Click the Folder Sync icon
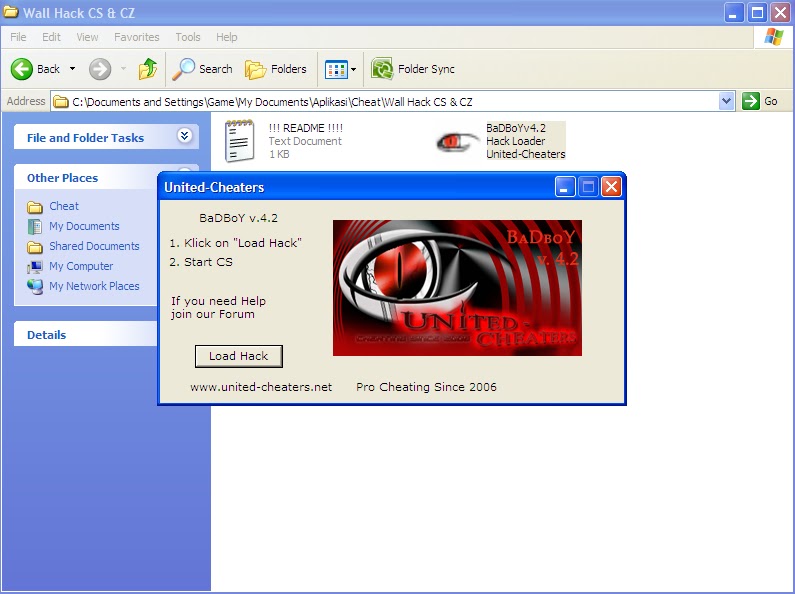Viewport: 795px width, 594px height. [x=382, y=68]
